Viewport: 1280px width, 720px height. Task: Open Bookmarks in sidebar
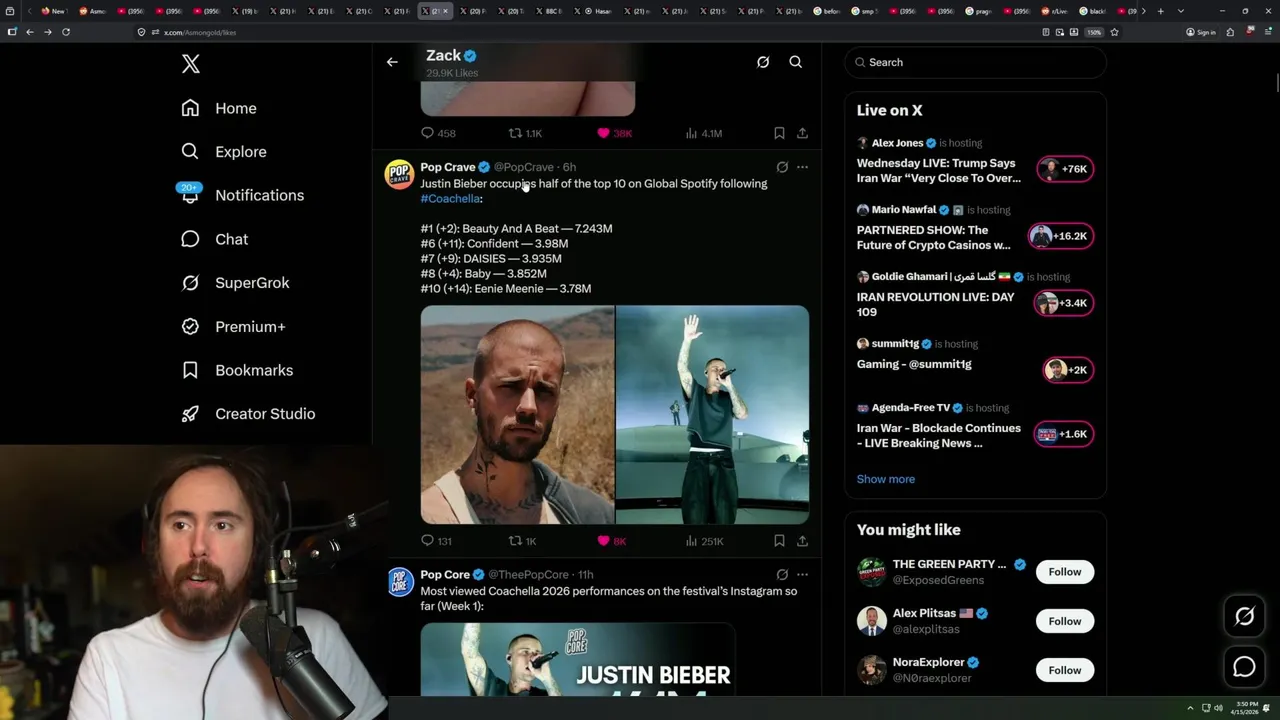pyautogui.click(x=237, y=370)
